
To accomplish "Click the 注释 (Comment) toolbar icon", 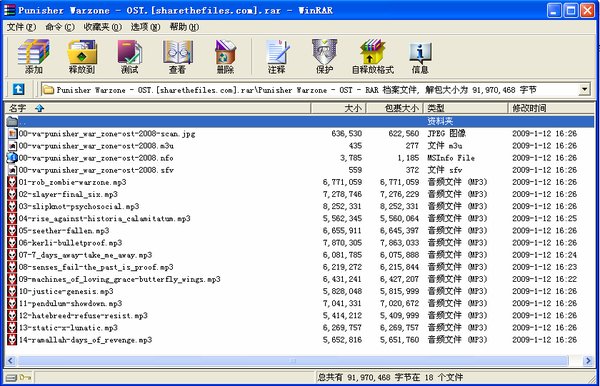I will 277,57.
